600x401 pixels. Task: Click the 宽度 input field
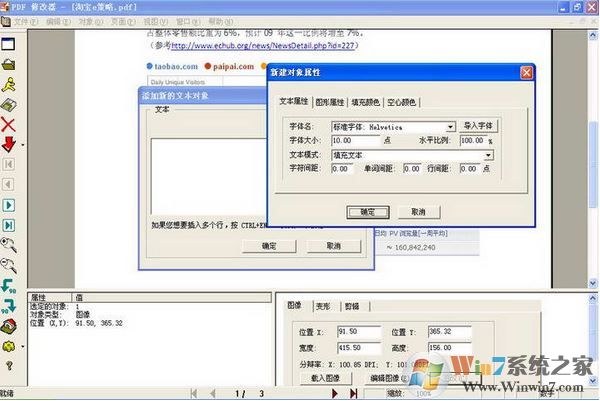(x=359, y=348)
